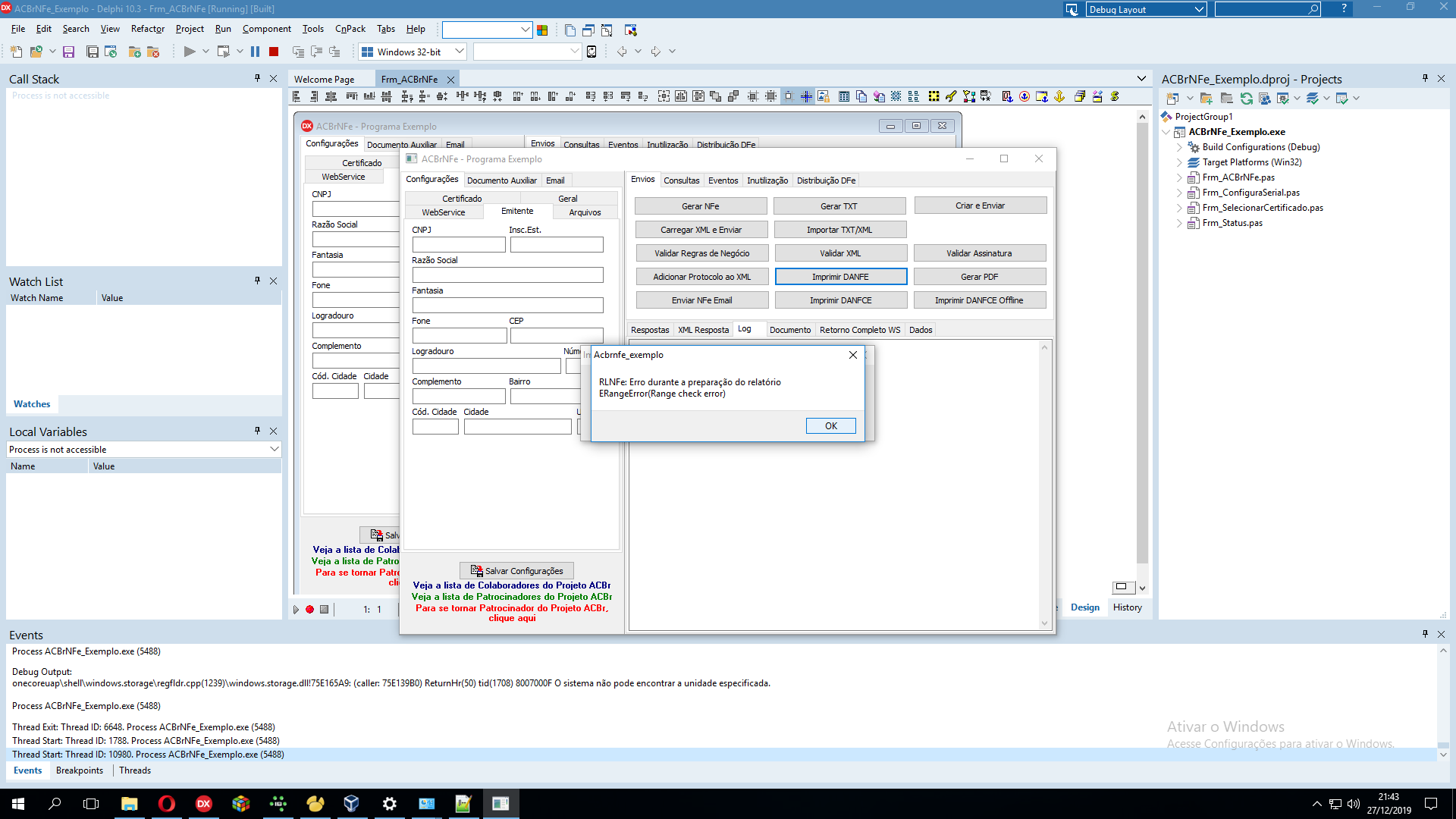Expand Build Configurations (Debug) node
This screenshot has height=819, width=1456.
tap(1179, 147)
